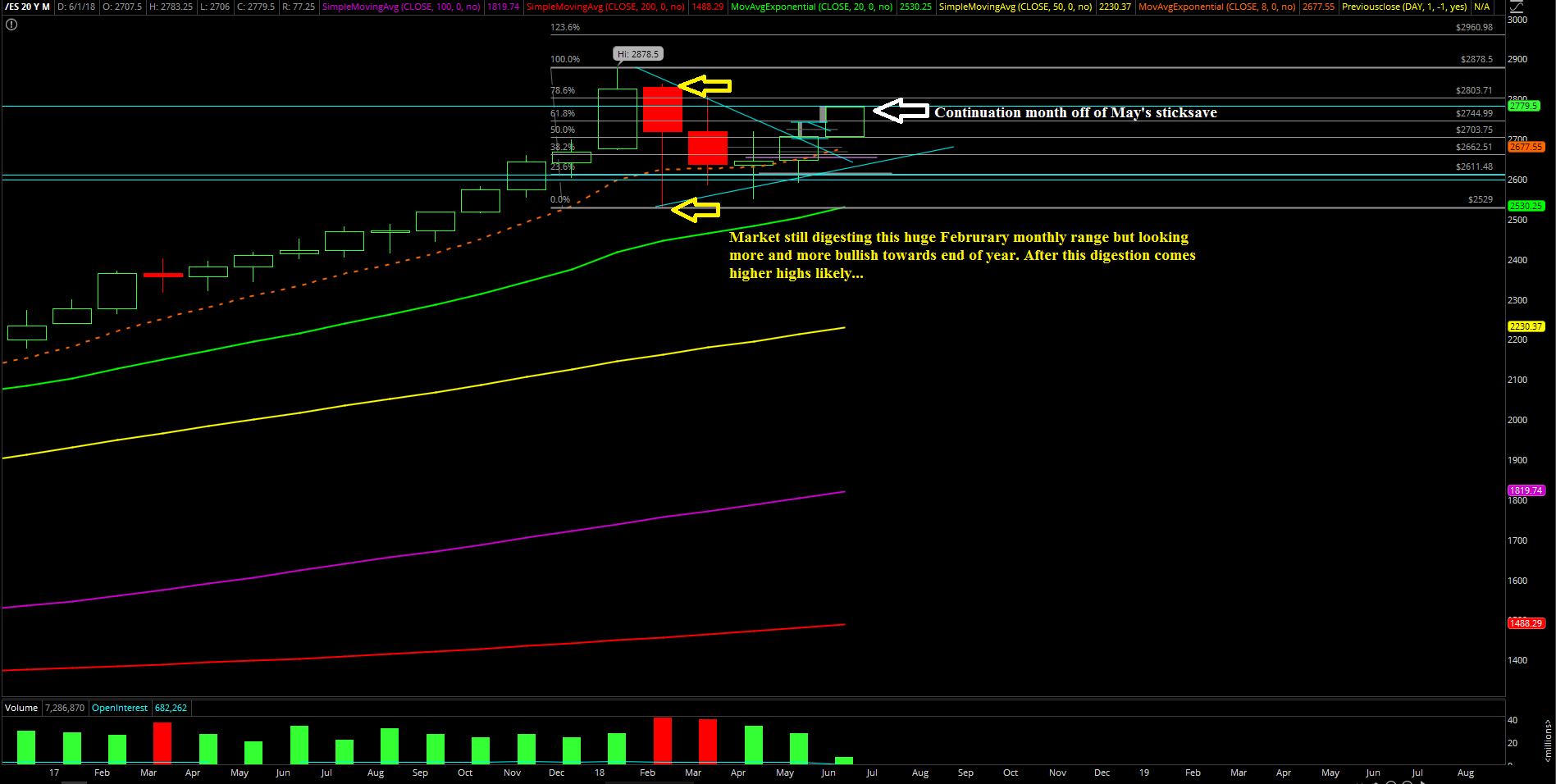Click the 18 year marker on the time axis

tap(600, 773)
